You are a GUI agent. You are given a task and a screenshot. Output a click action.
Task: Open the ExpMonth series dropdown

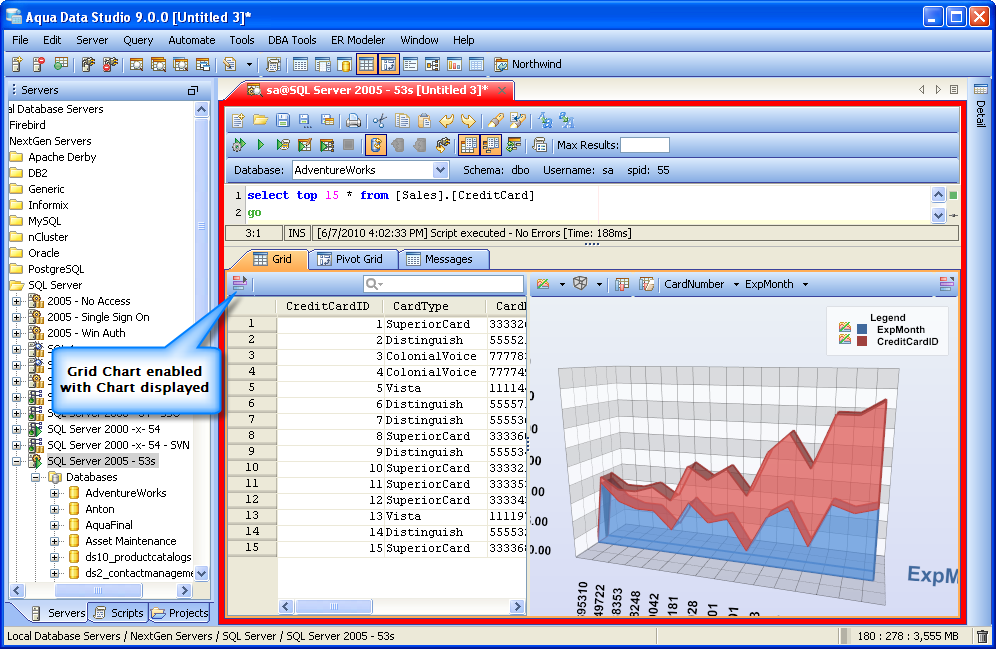(x=805, y=284)
